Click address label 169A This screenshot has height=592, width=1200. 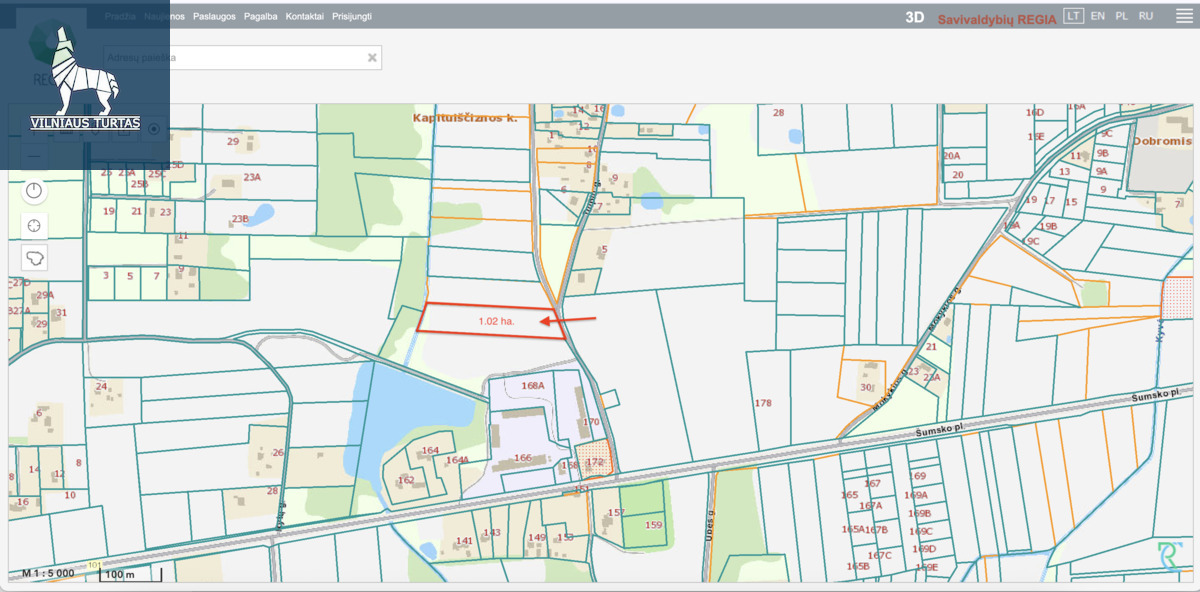pyautogui.click(x=916, y=494)
